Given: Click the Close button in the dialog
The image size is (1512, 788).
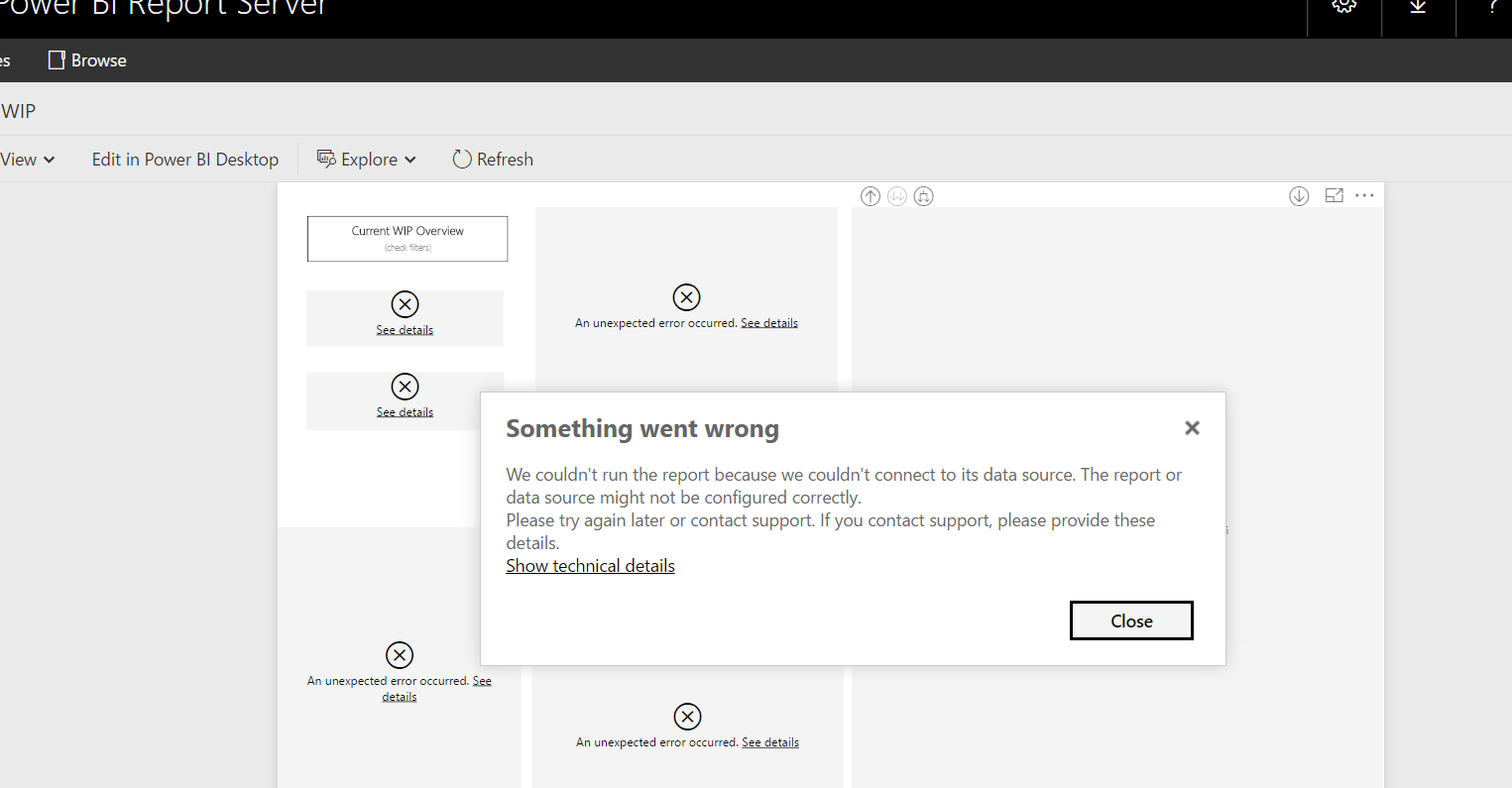Looking at the screenshot, I should pyautogui.click(x=1131, y=620).
